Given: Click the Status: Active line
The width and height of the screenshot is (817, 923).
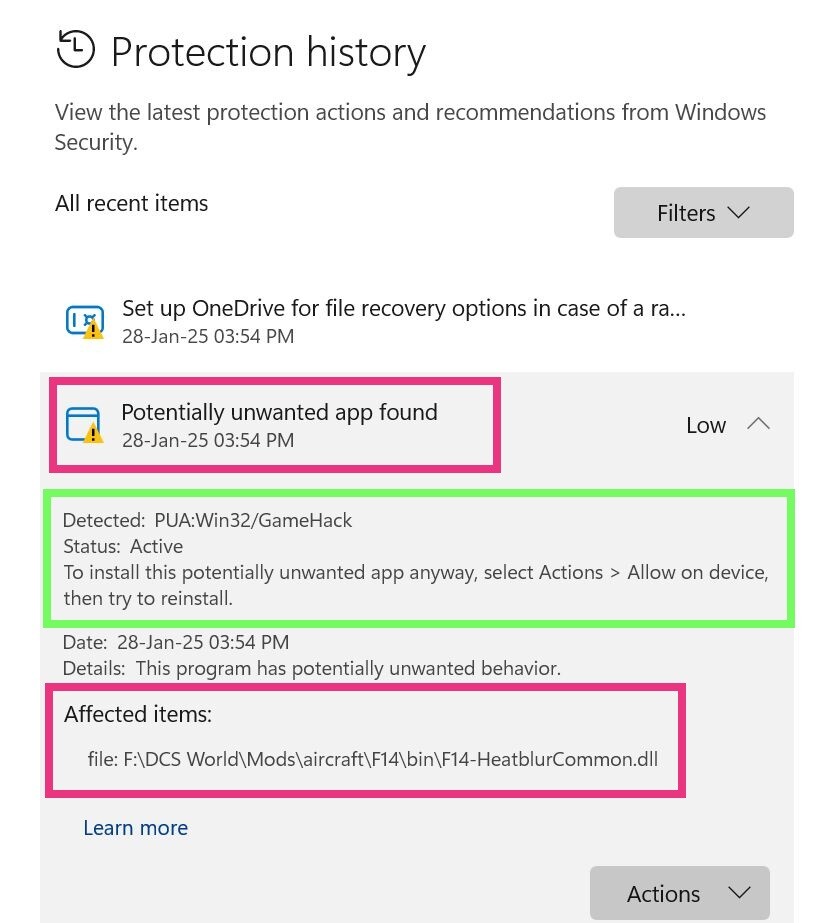Looking at the screenshot, I should coord(123,546).
